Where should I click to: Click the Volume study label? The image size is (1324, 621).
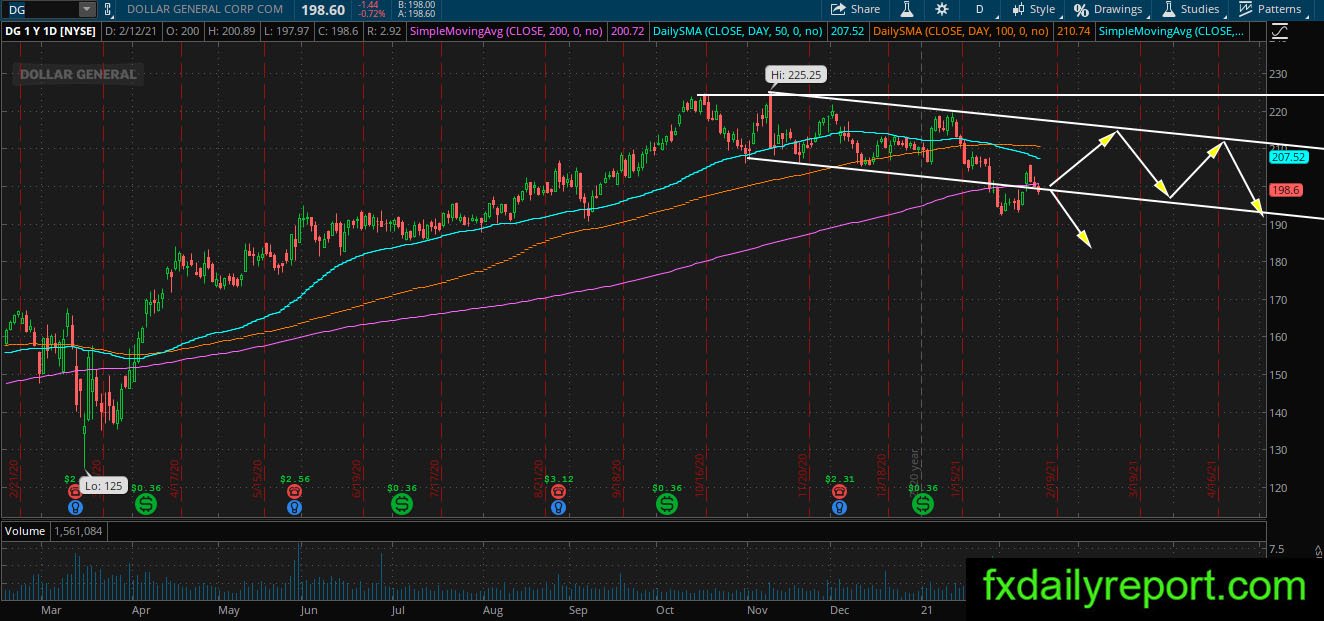(x=26, y=531)
